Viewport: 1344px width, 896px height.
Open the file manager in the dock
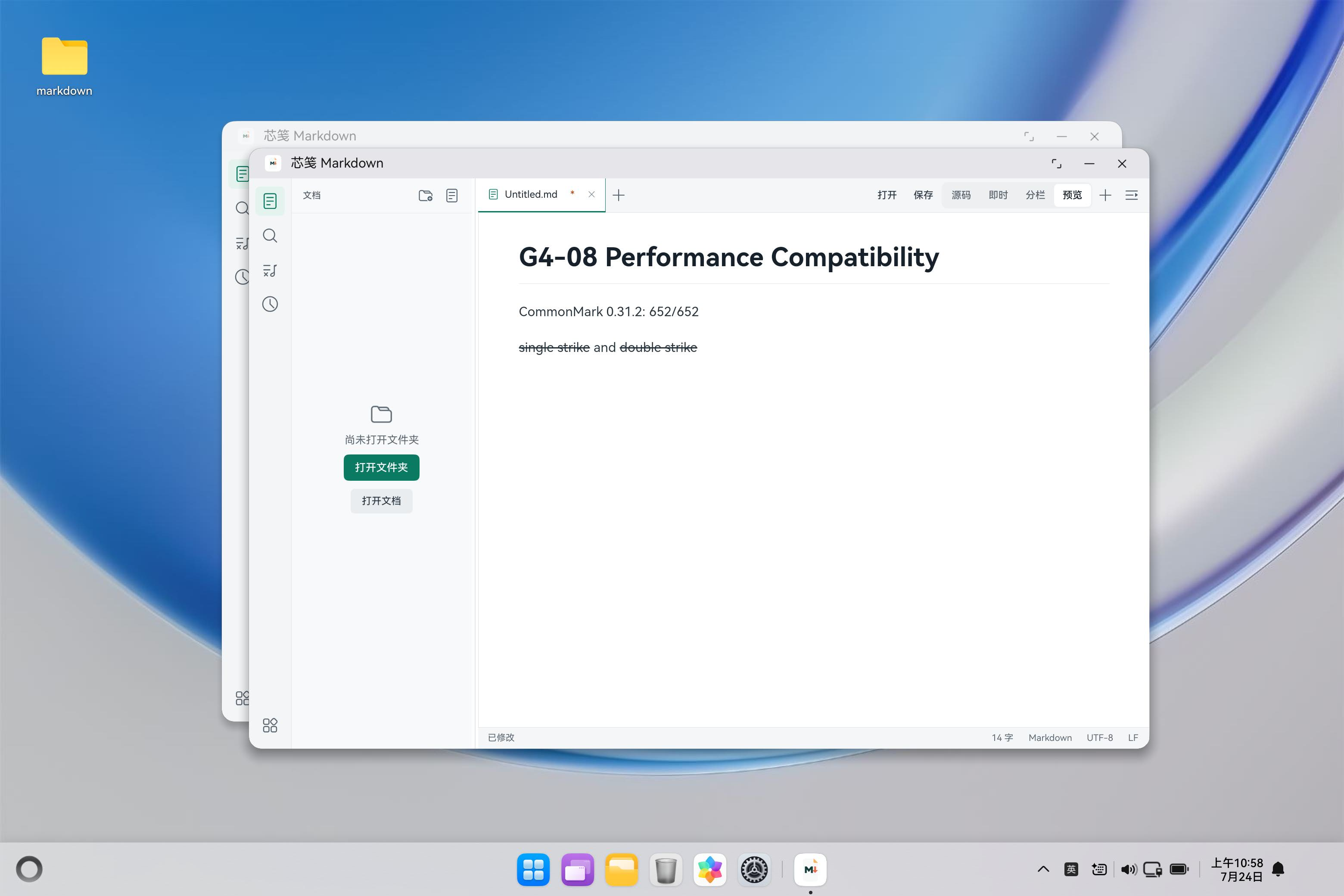pos(622,870)
